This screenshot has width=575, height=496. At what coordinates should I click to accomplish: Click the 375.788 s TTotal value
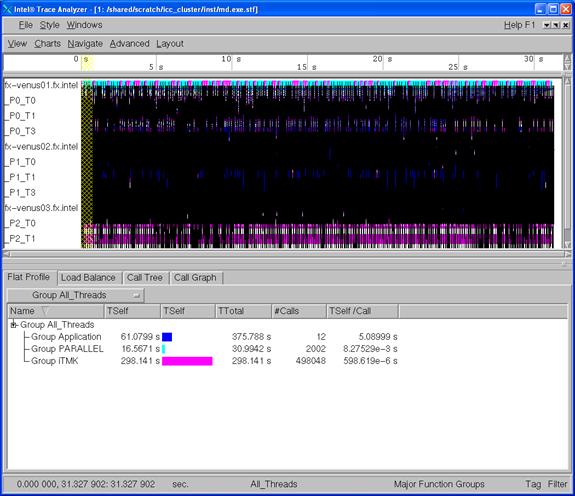point(251,337)
